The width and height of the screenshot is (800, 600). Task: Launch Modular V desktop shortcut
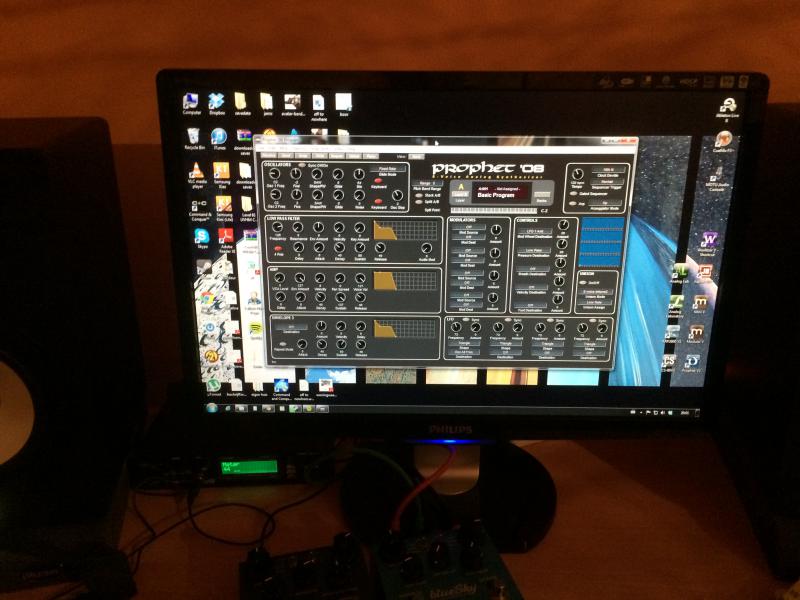[x=695, y=334]
